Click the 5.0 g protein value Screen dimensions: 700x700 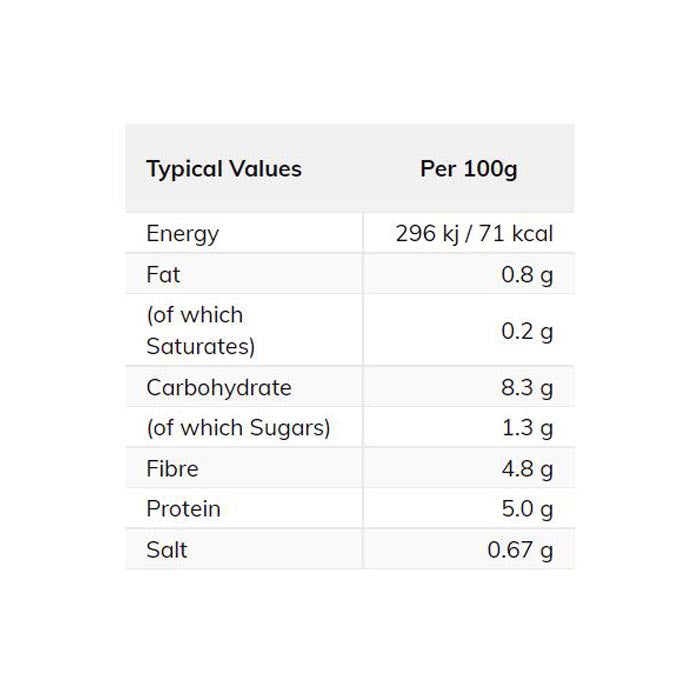(526, 509)
